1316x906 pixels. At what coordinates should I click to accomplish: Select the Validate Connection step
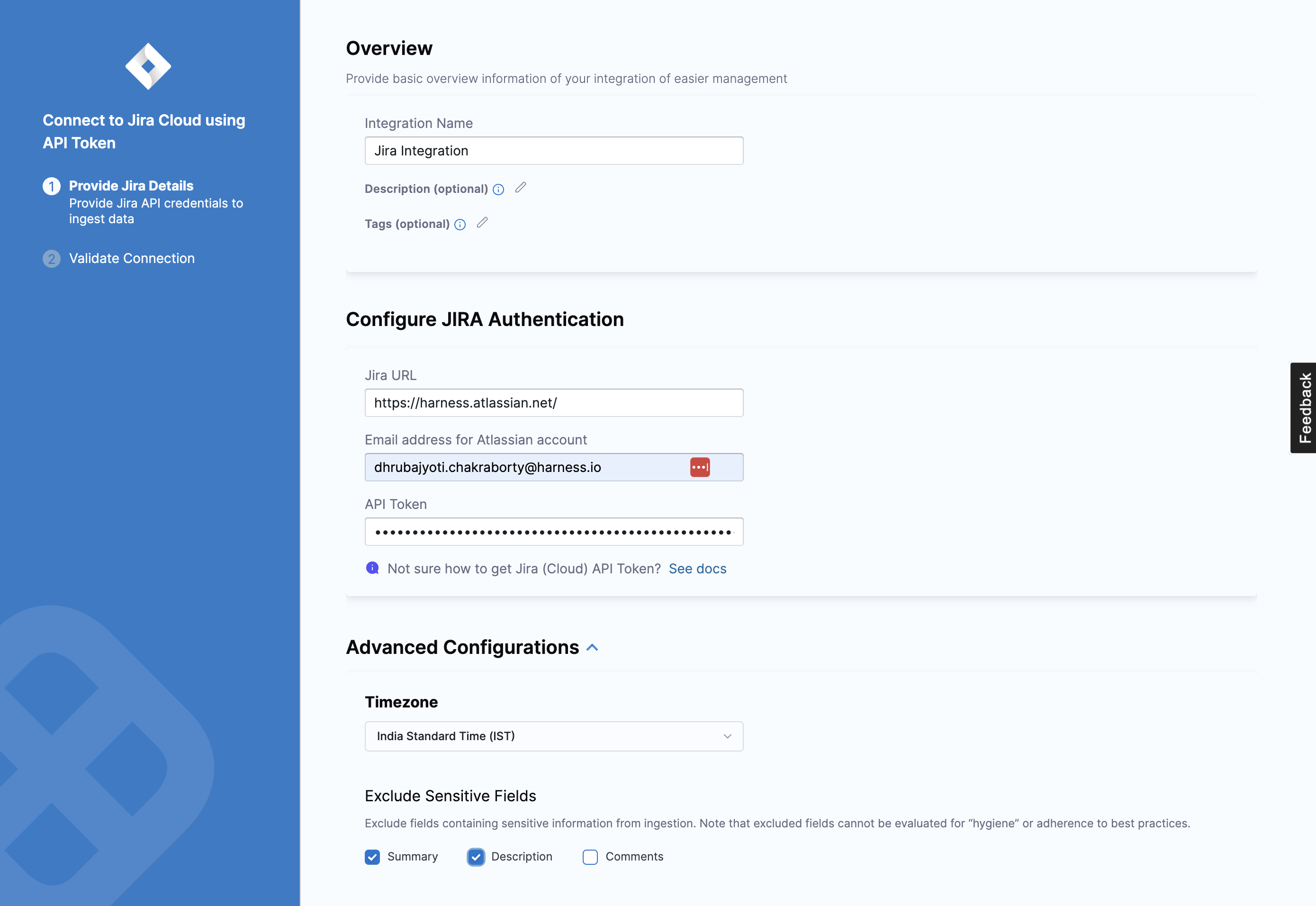[x=132, y=258]
